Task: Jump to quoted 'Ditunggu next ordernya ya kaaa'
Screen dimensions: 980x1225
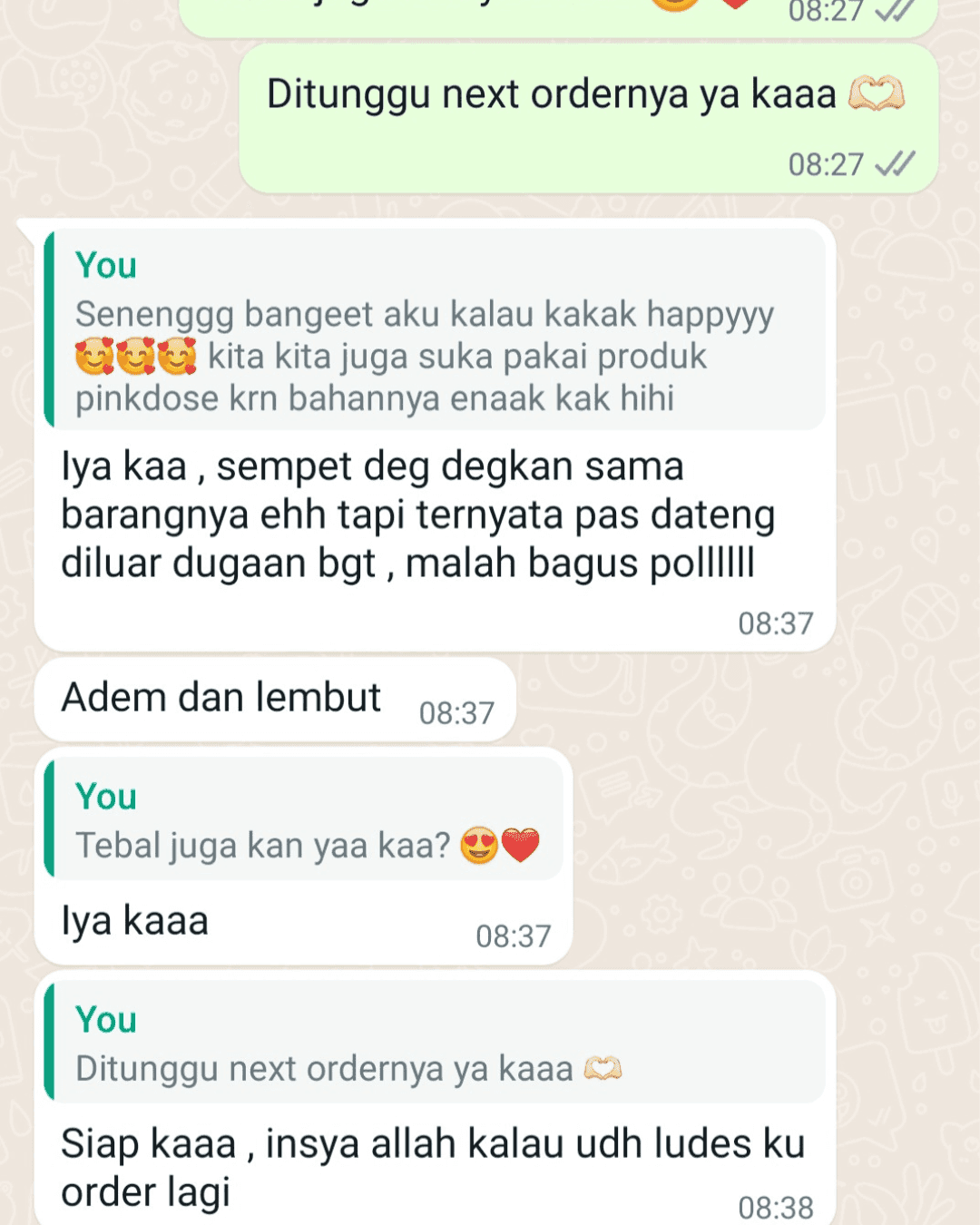Action: (x=435, y=1042)
